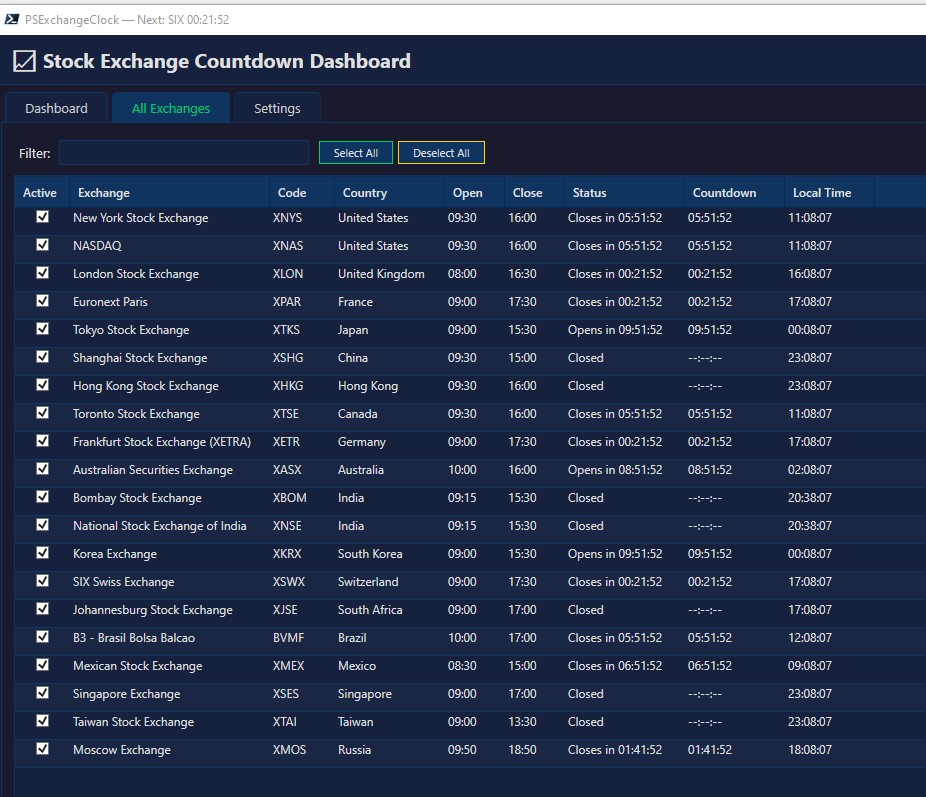The height and width of the screenshot is (797, 926).
Task: Sort by the Exchange column header
Action: click(x=169, y=192)
